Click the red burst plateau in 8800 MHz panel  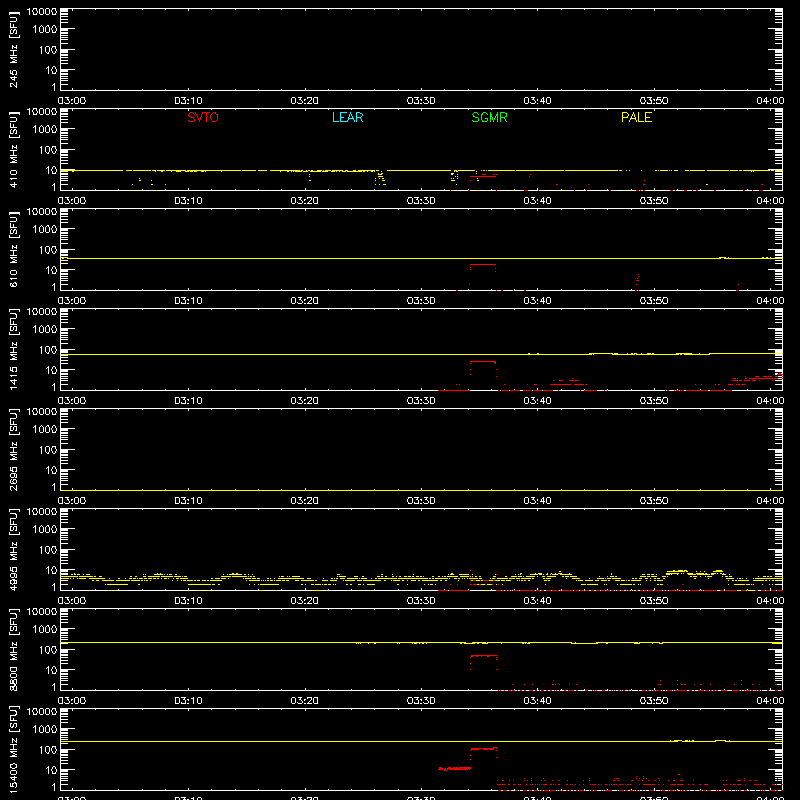[483, 656]
